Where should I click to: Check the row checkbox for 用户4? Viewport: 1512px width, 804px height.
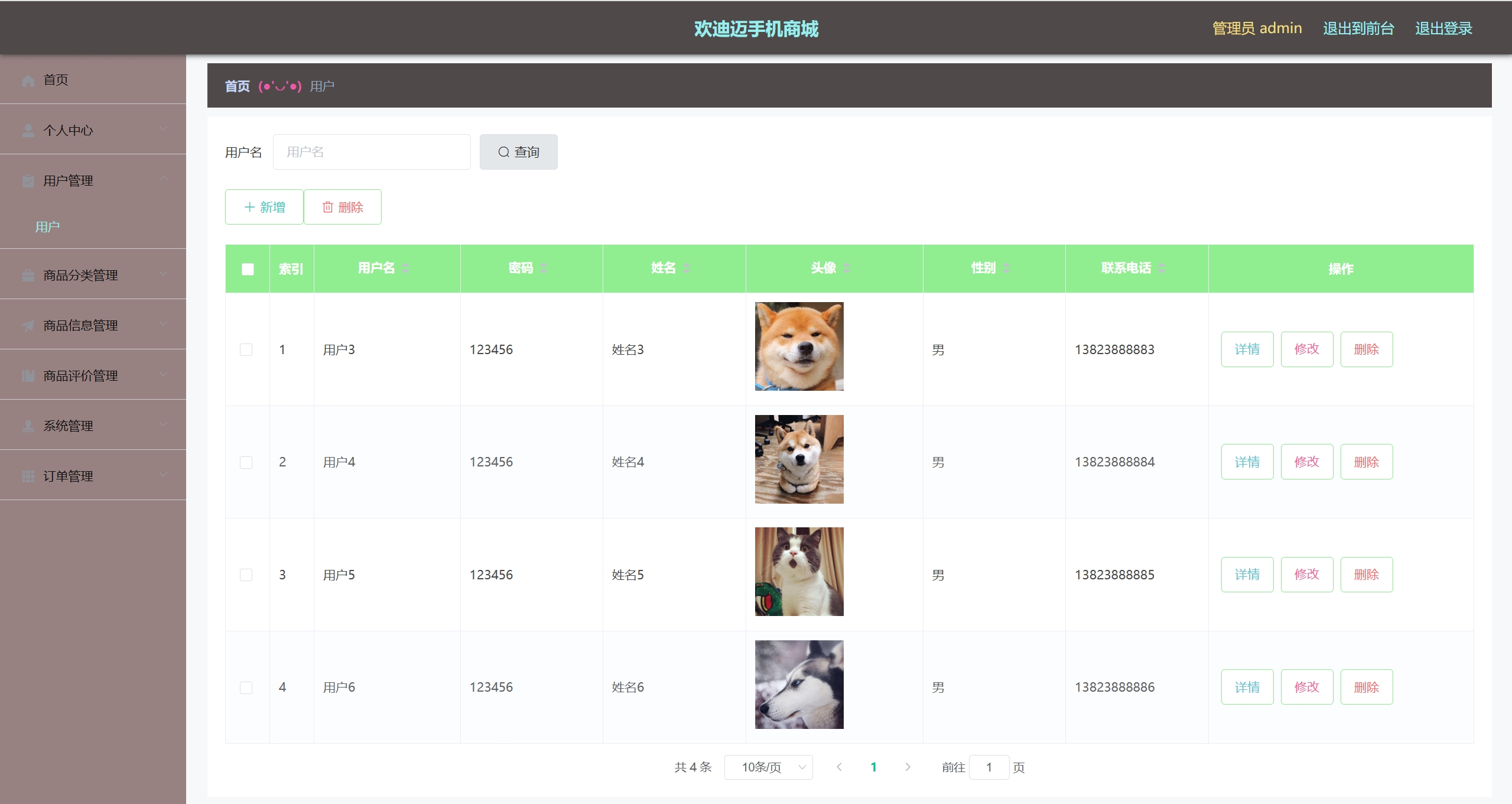(246, 462)
